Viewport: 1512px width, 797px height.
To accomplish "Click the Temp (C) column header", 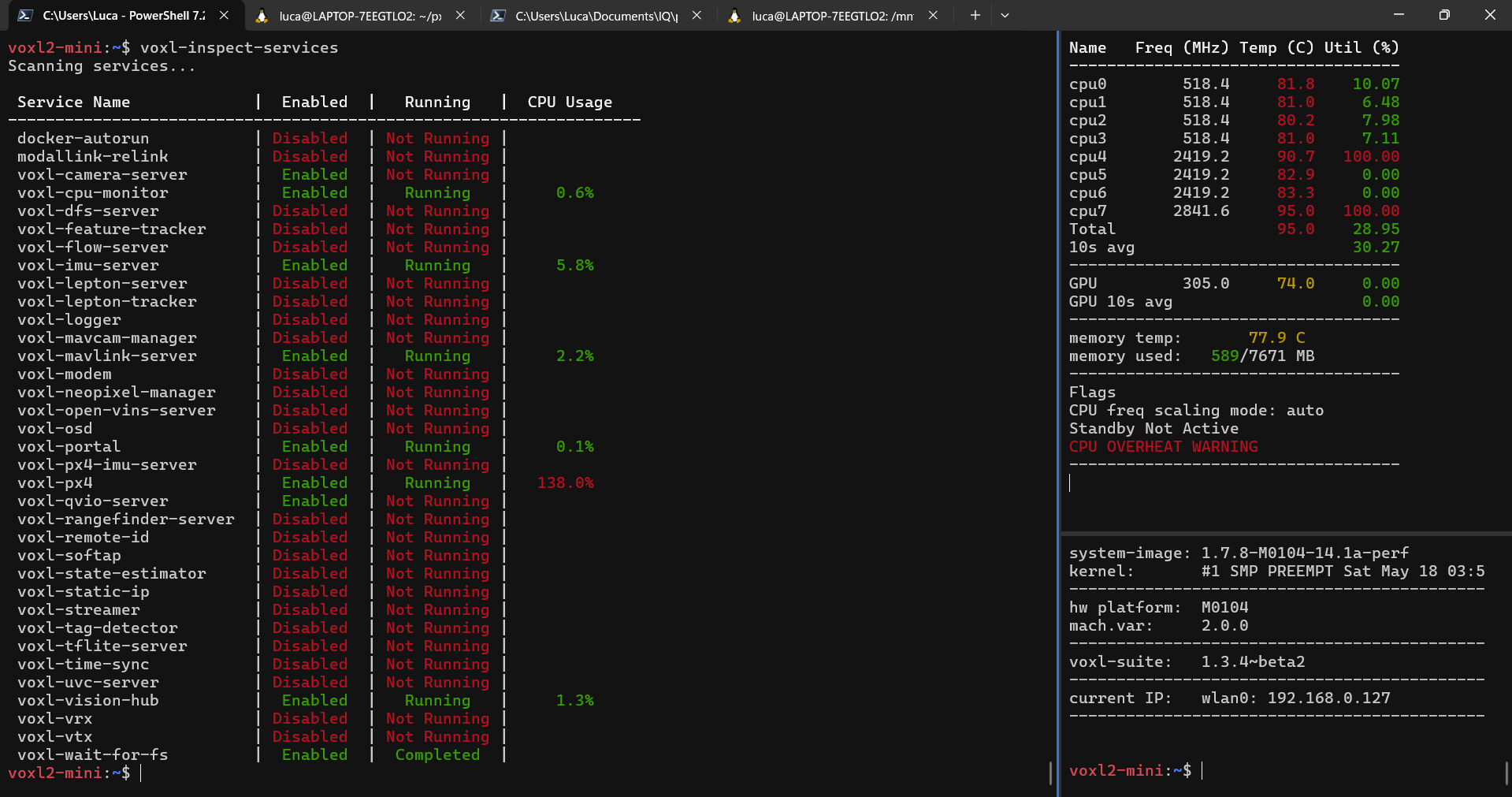I will (1277, 48).
